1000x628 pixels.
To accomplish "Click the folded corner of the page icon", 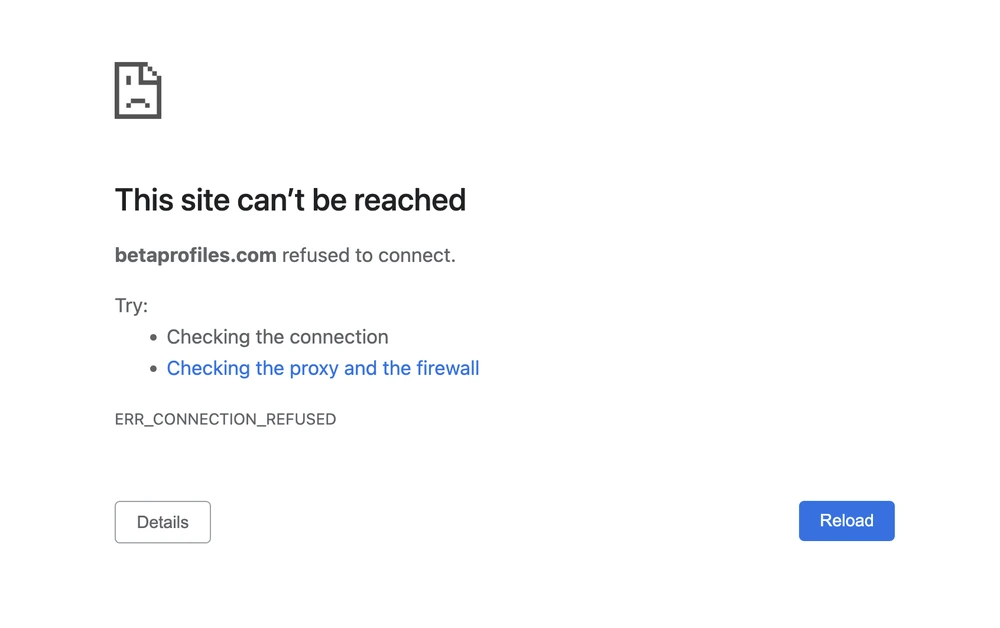I will [153, 72].
